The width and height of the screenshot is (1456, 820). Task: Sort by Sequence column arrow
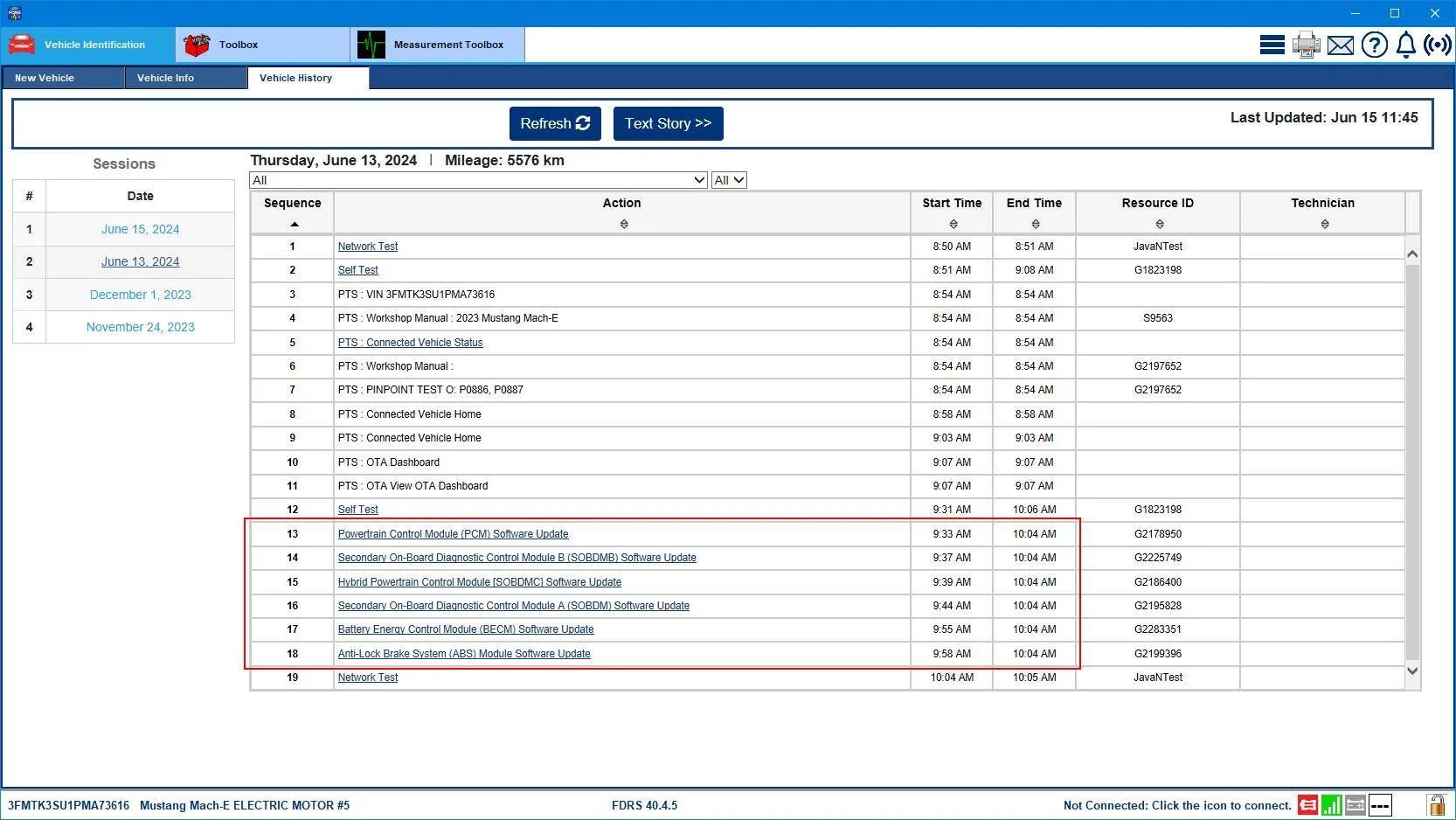pyautogui.click(x=295, y=225)
